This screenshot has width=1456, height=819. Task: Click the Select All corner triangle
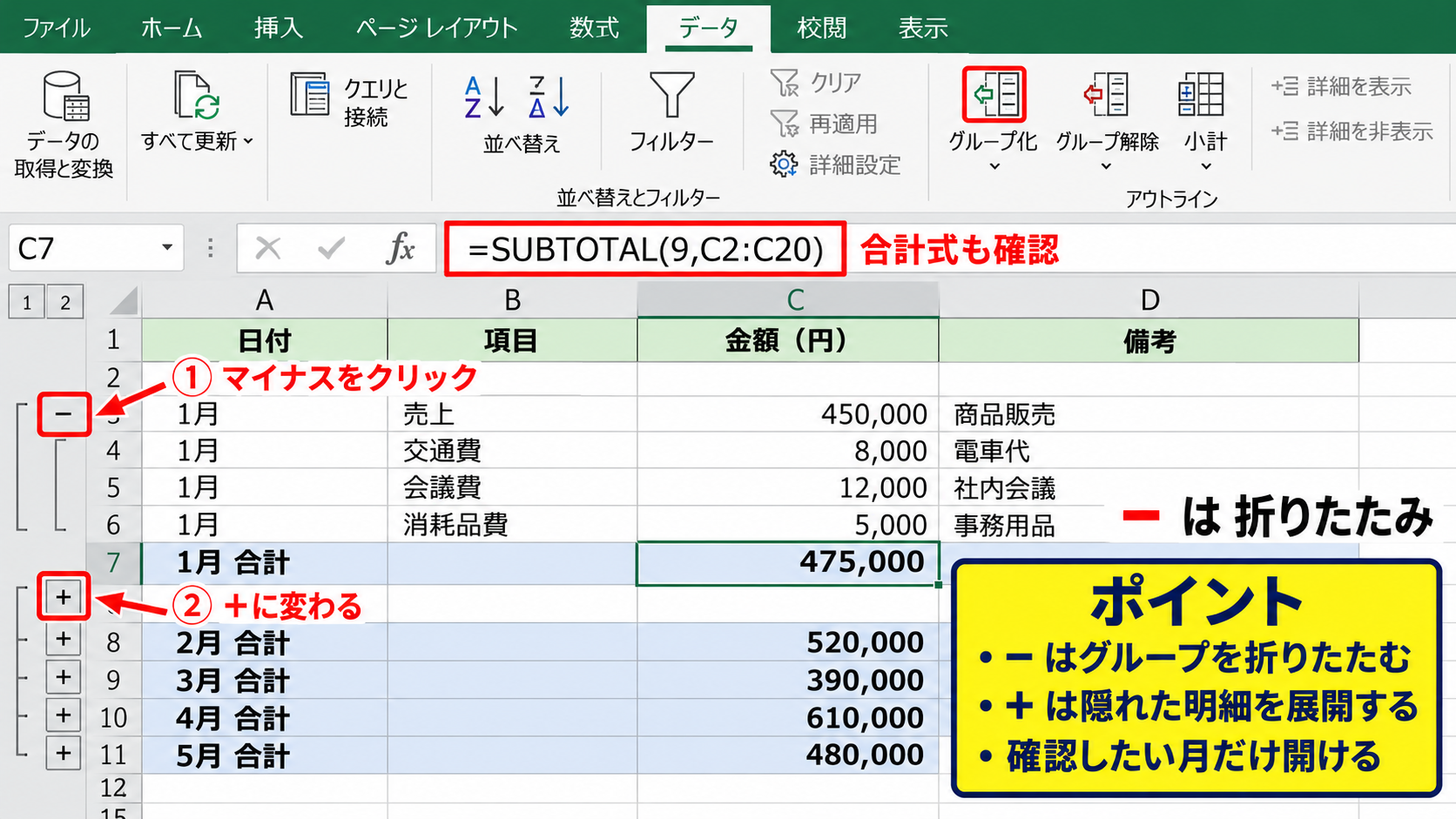[123, 301]
